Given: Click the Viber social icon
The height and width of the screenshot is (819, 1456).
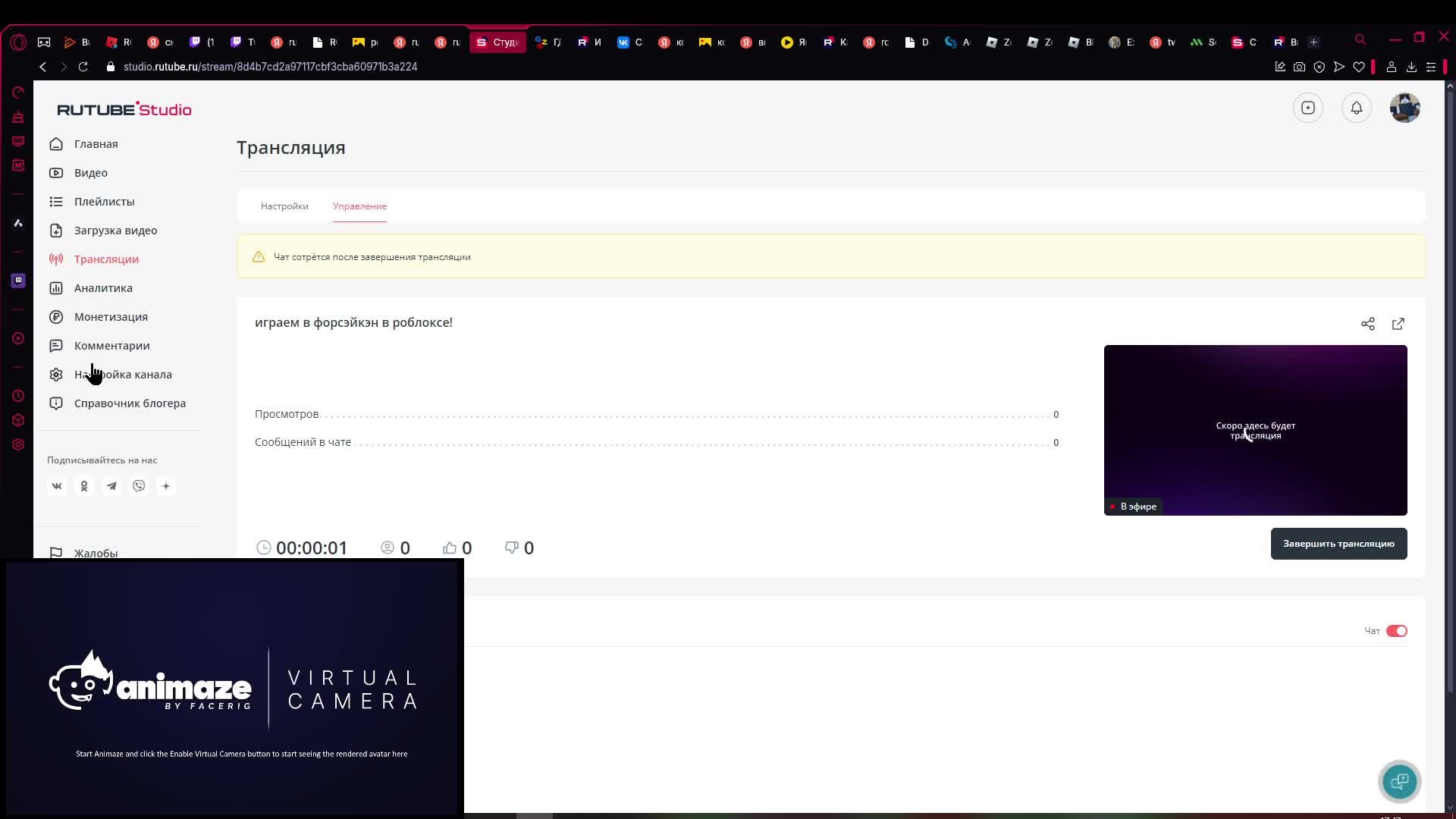Looking at the screenshot, I should tap(139, 486).
